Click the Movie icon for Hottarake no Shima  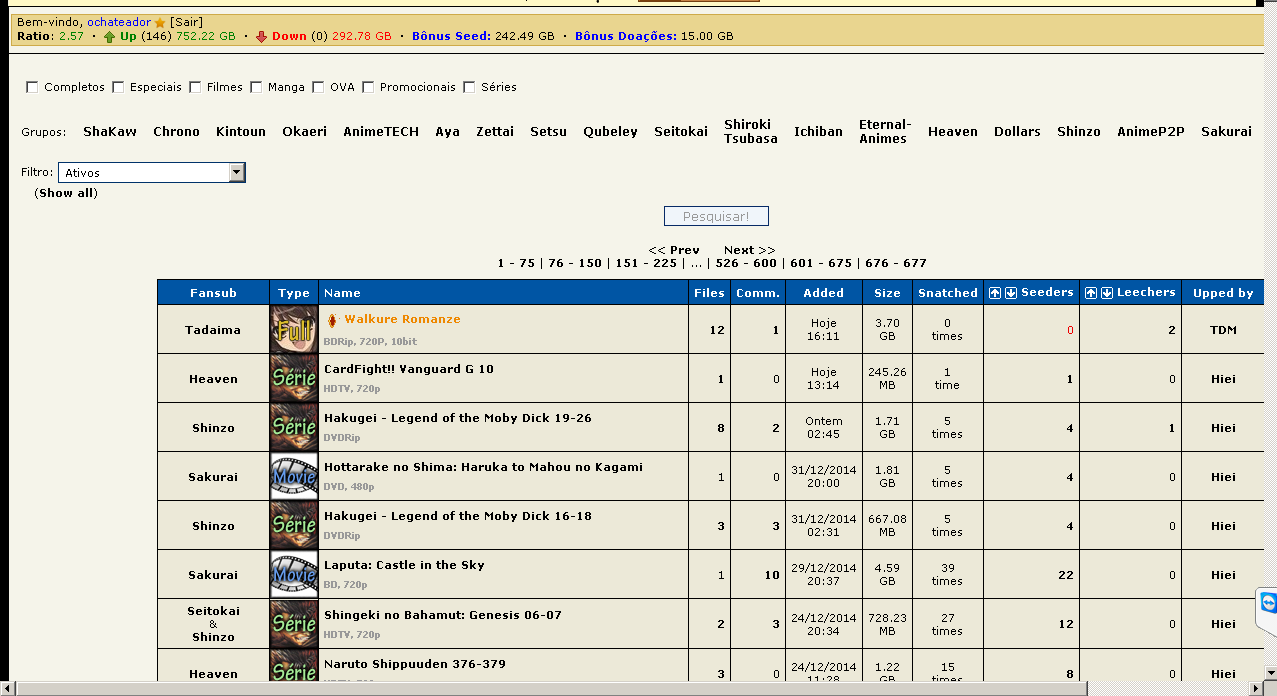coord(294,476)
